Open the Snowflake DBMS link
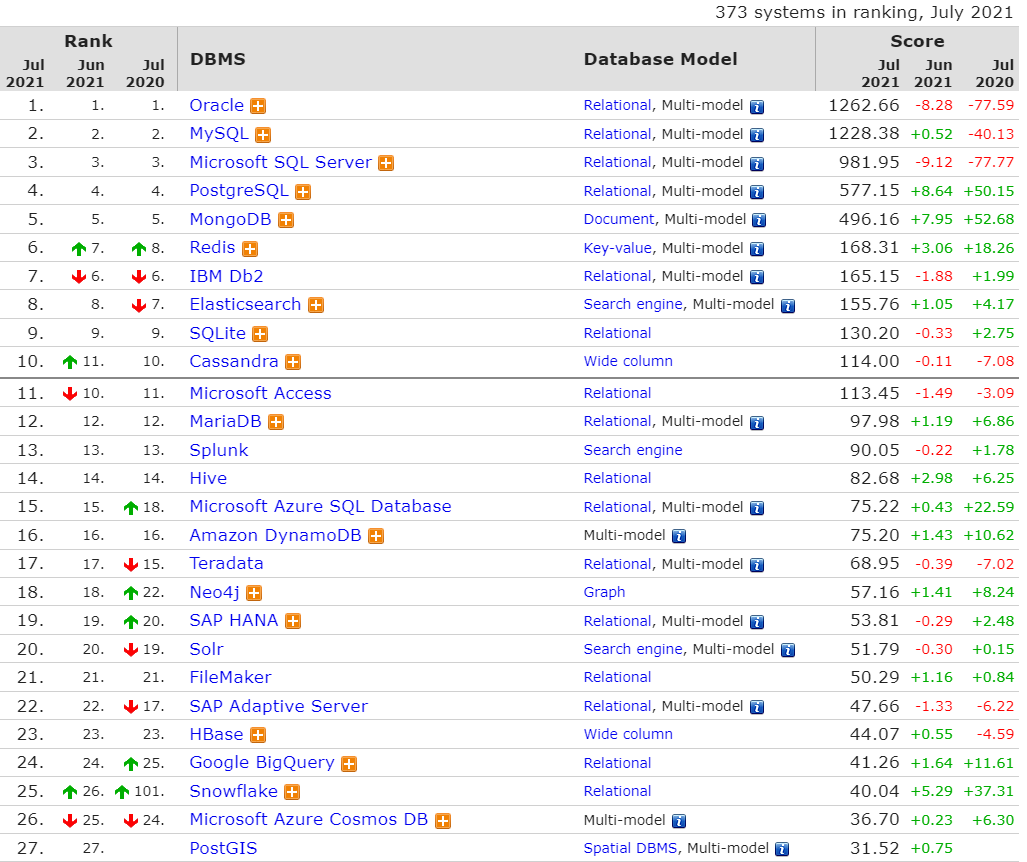 (x=233, y=791)
